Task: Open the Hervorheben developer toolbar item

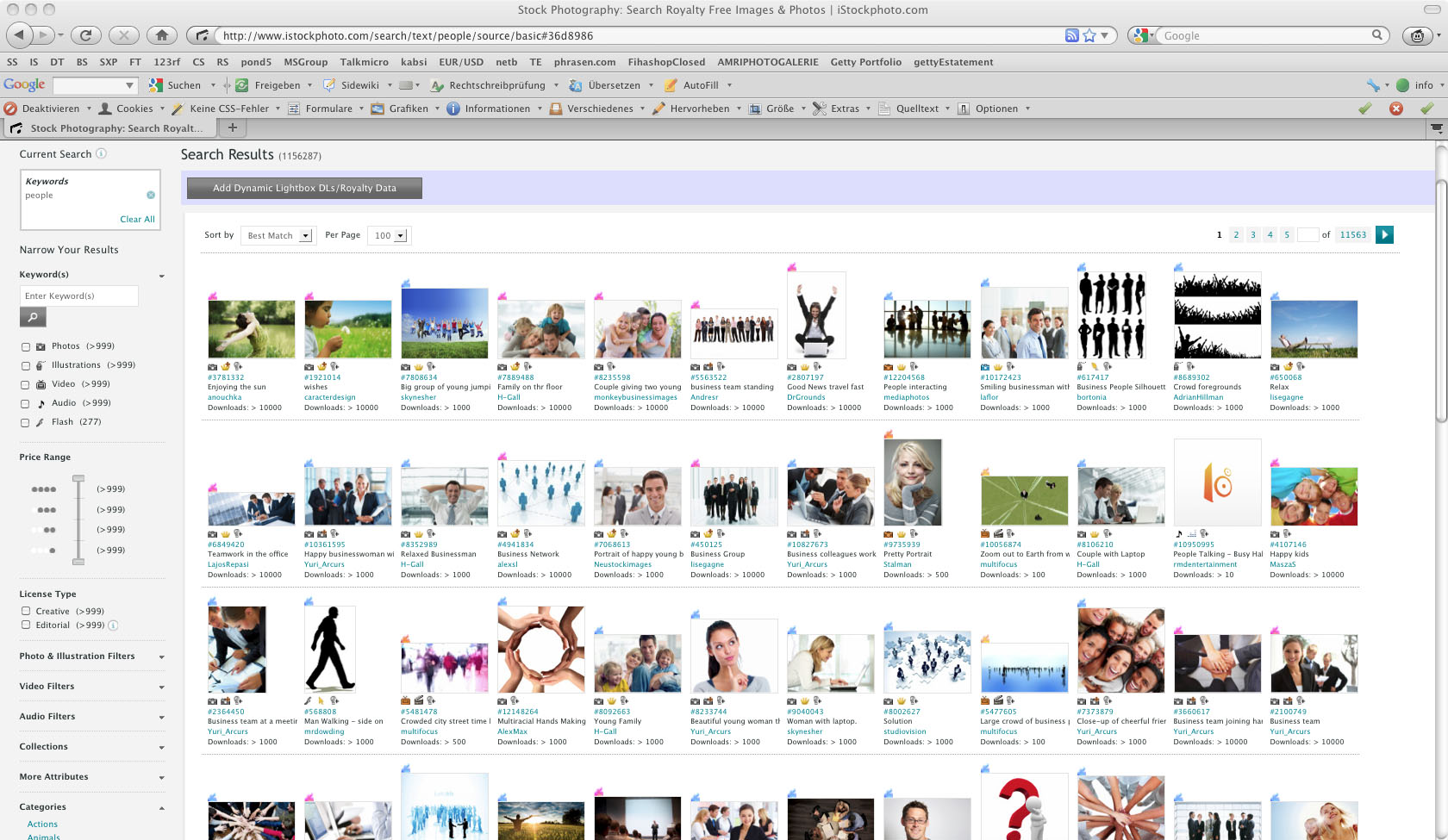Action: click(x=691, y=109)
